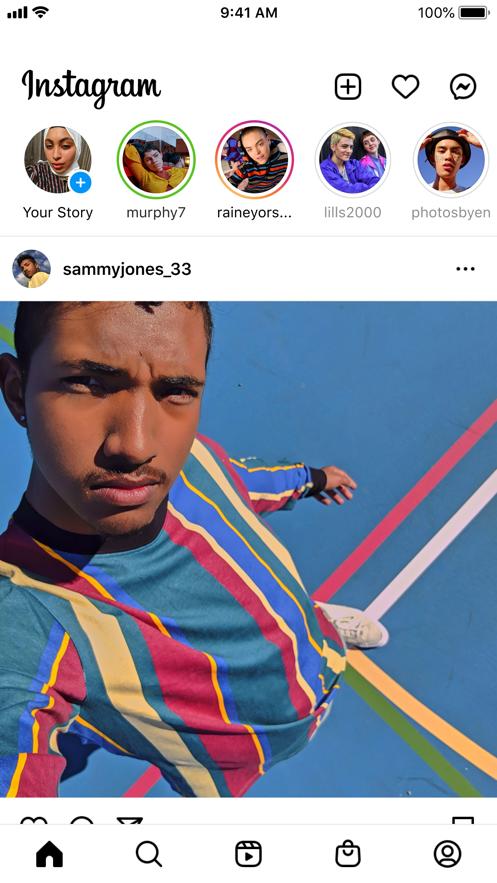Open Messenger direct messages icon
This screenshot has height=883, width=497.
coord(463,87)
